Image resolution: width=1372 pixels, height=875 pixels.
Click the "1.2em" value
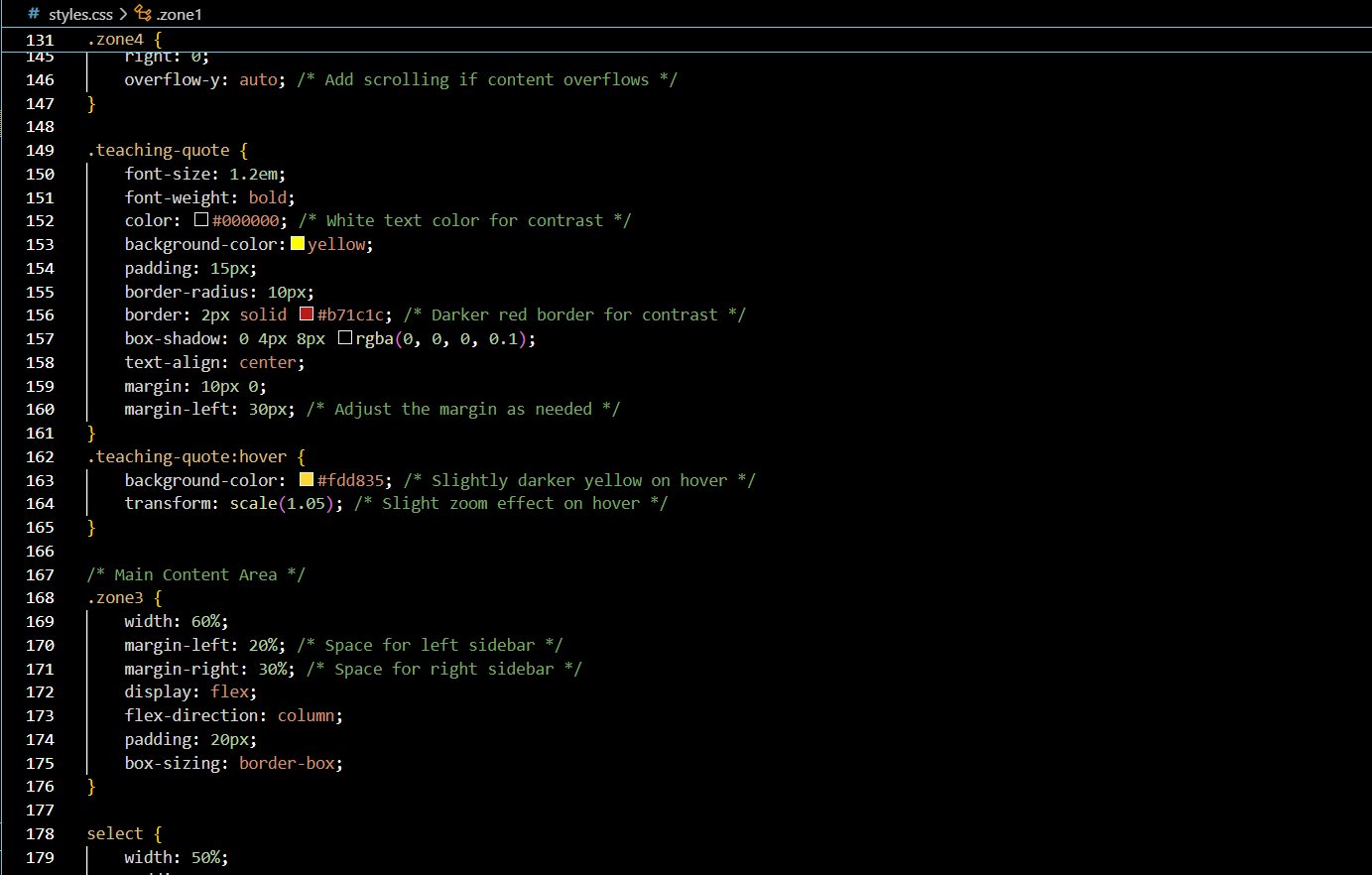tap(254, 174)
